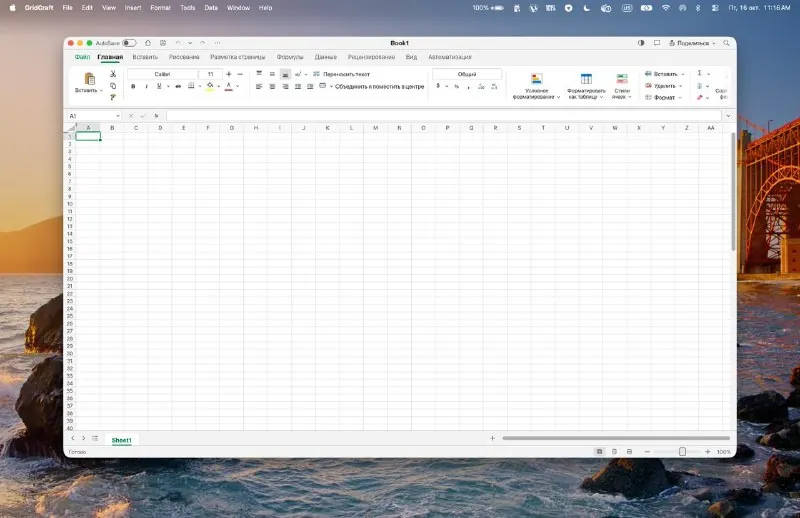Add new sheet with plus button

[492, 438]
